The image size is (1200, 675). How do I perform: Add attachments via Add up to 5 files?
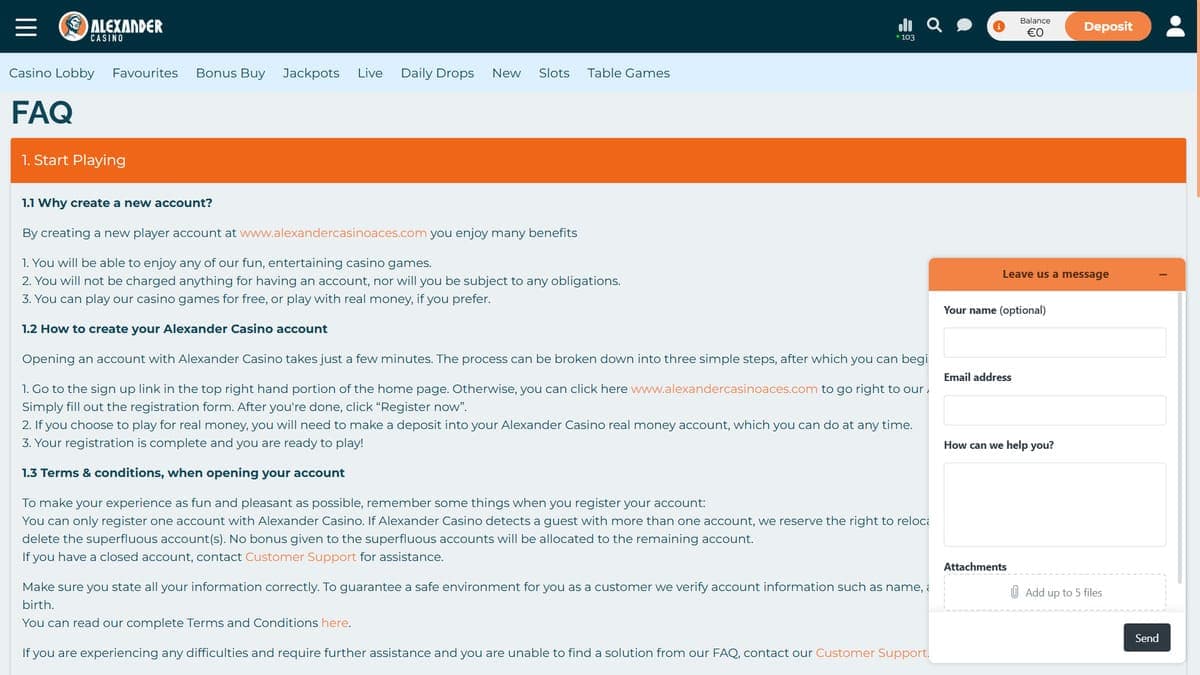pyautogui.click(x=1055, y=592)
